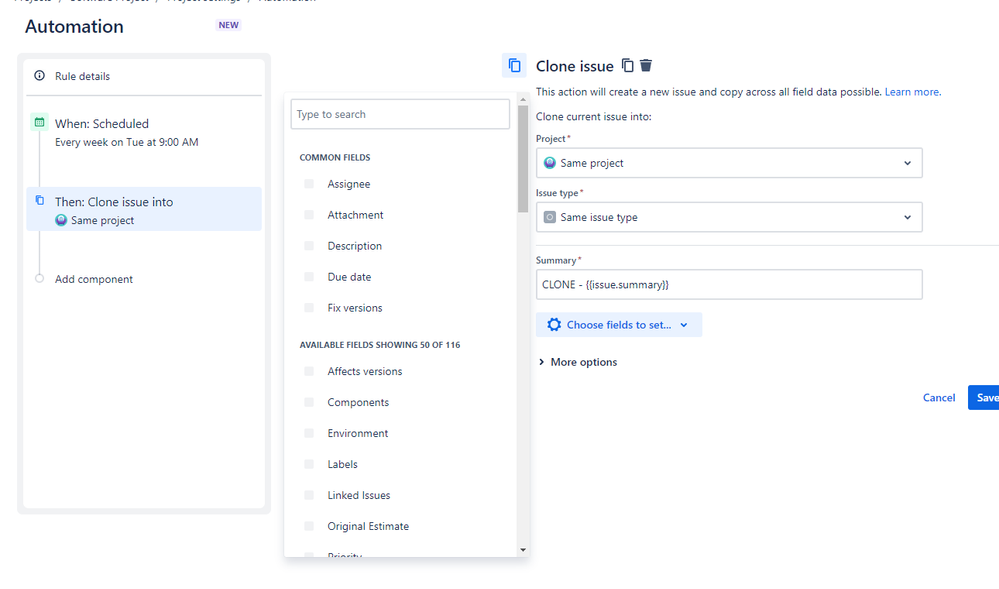Check the Fix versions field checkbox
The image size is (999, 589).
pyautogui.click(x=309, y=308)
